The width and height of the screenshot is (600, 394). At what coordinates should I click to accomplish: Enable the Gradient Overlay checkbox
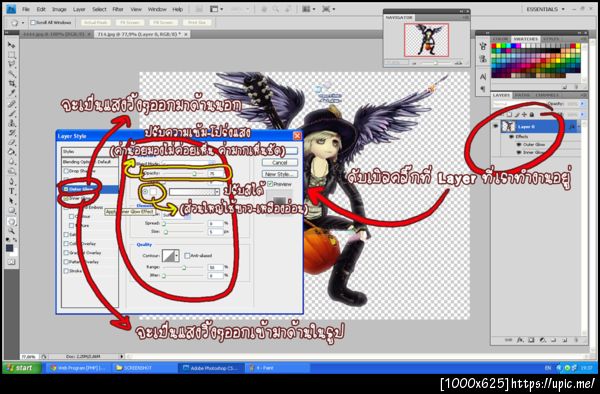pyautogui.click(x=66, y=253)
